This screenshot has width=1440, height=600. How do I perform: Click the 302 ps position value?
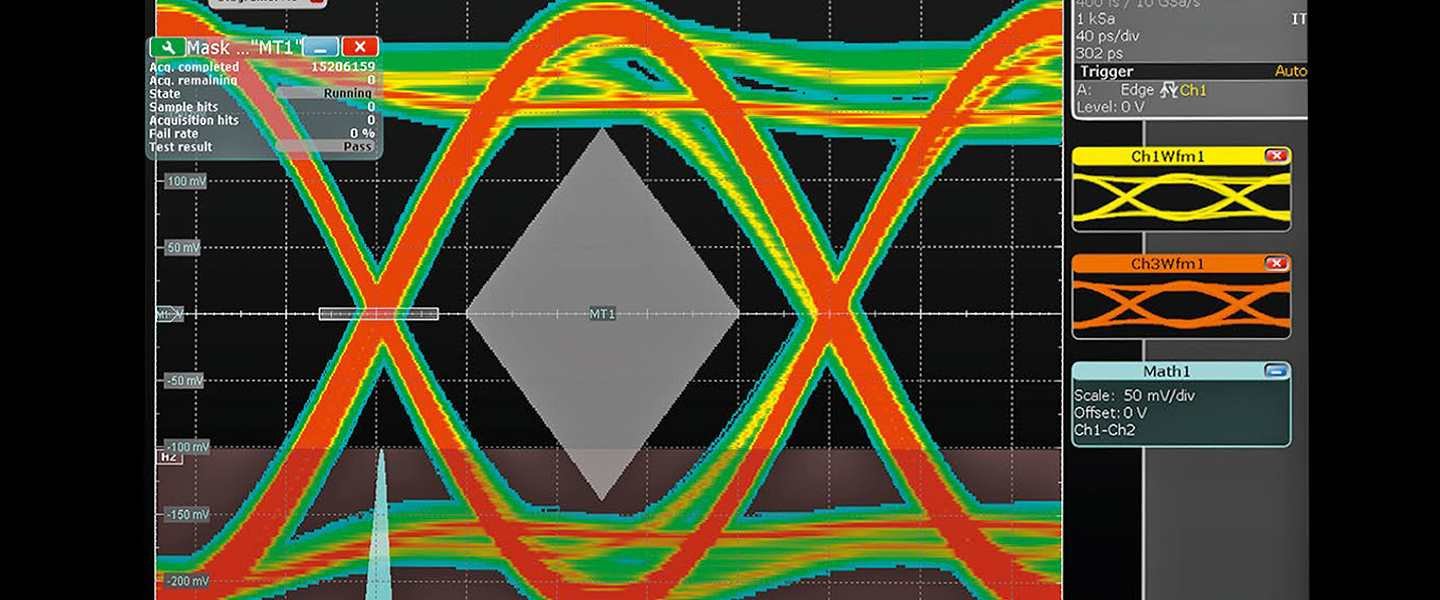pyautogui.click(x=1099, y=53)
